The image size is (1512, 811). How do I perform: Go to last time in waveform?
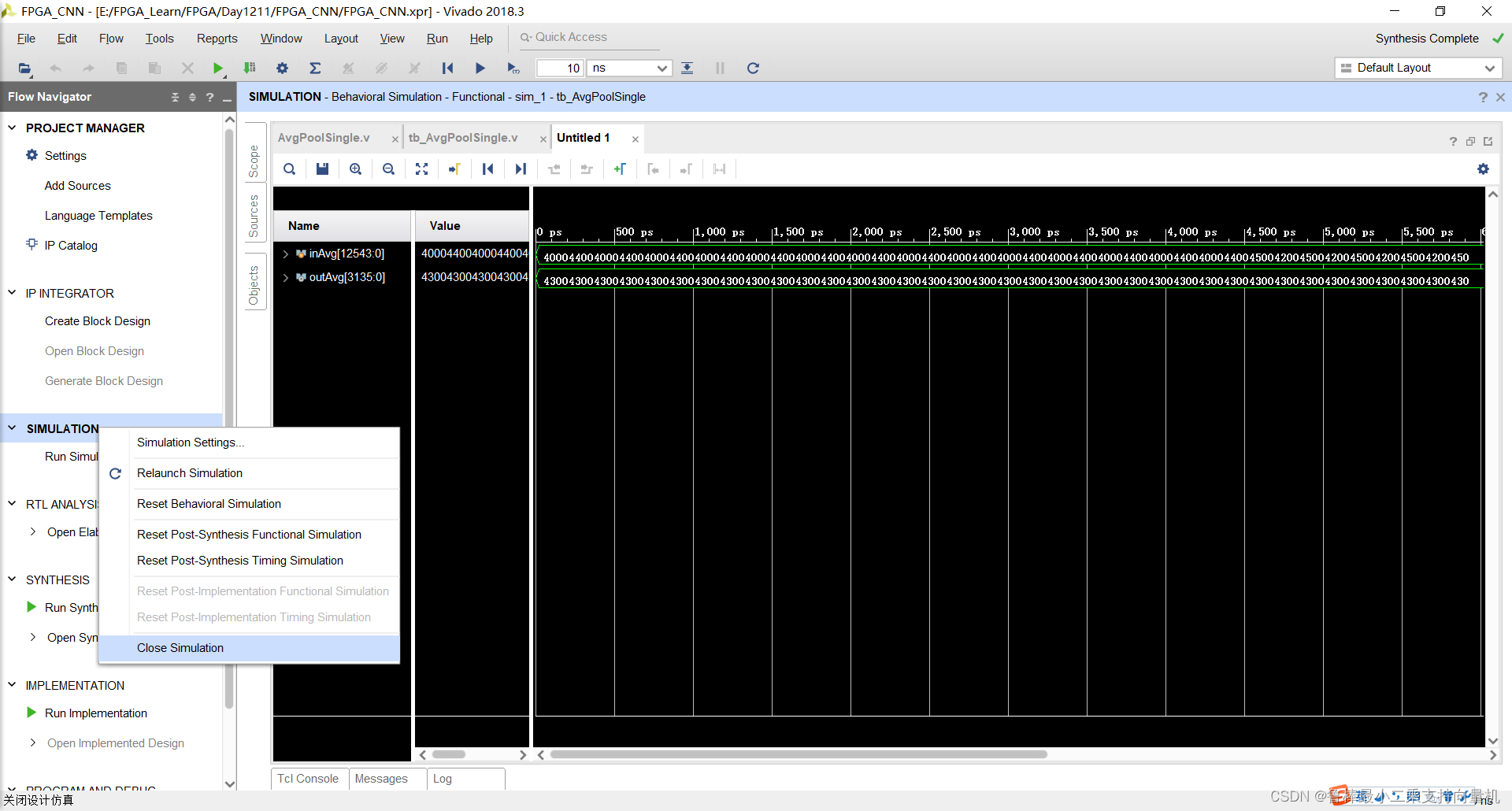coord(521,169)
